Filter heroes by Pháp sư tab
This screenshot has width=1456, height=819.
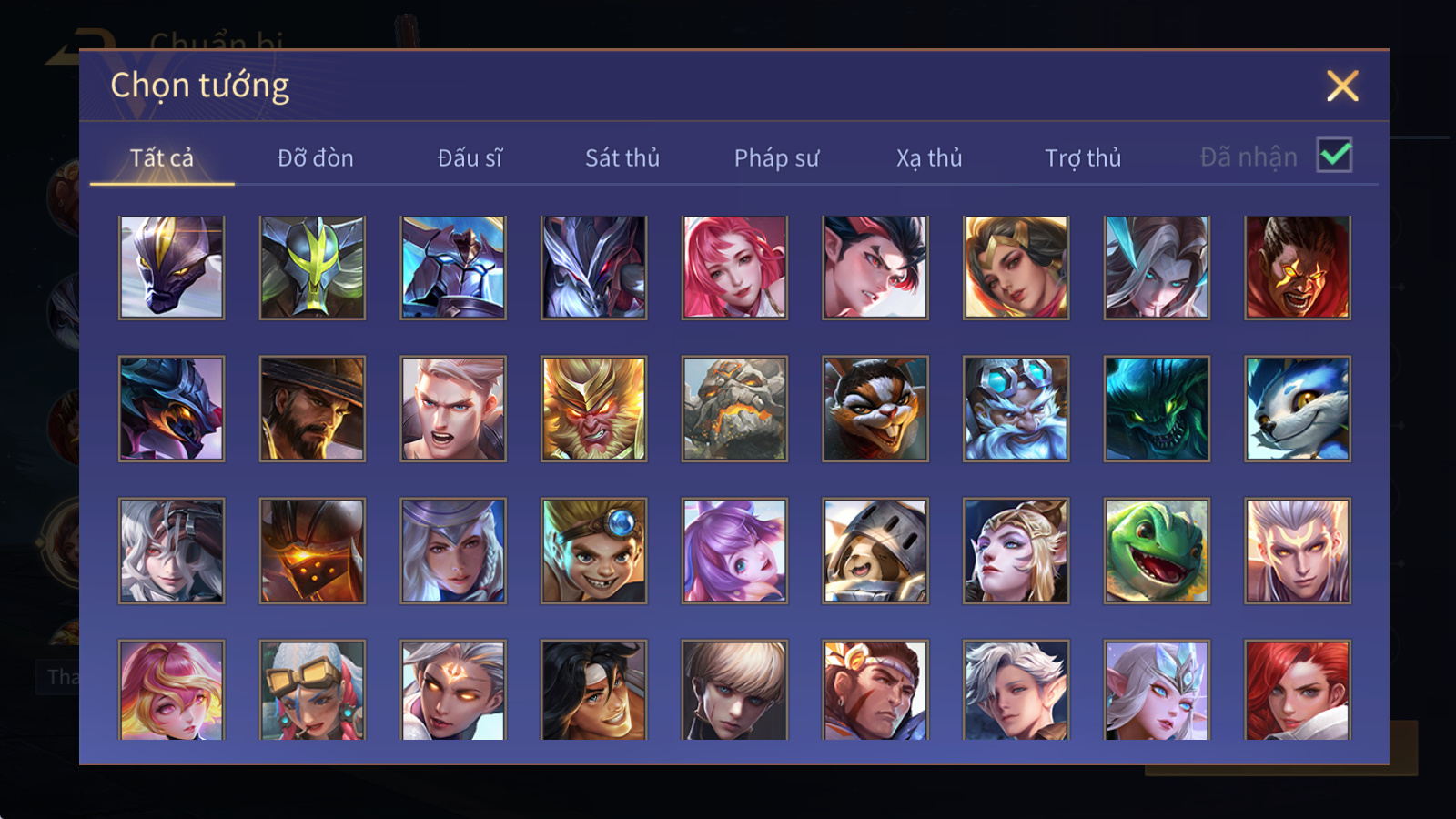coord(776,157)
